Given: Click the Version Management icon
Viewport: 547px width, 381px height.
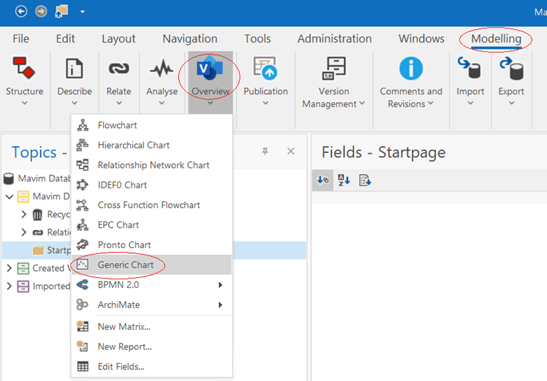Looking at the screenshot, I should coord(334,68).
